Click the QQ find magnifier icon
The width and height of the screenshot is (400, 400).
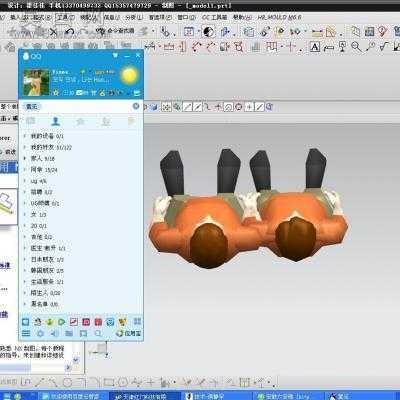click(98, 333)
